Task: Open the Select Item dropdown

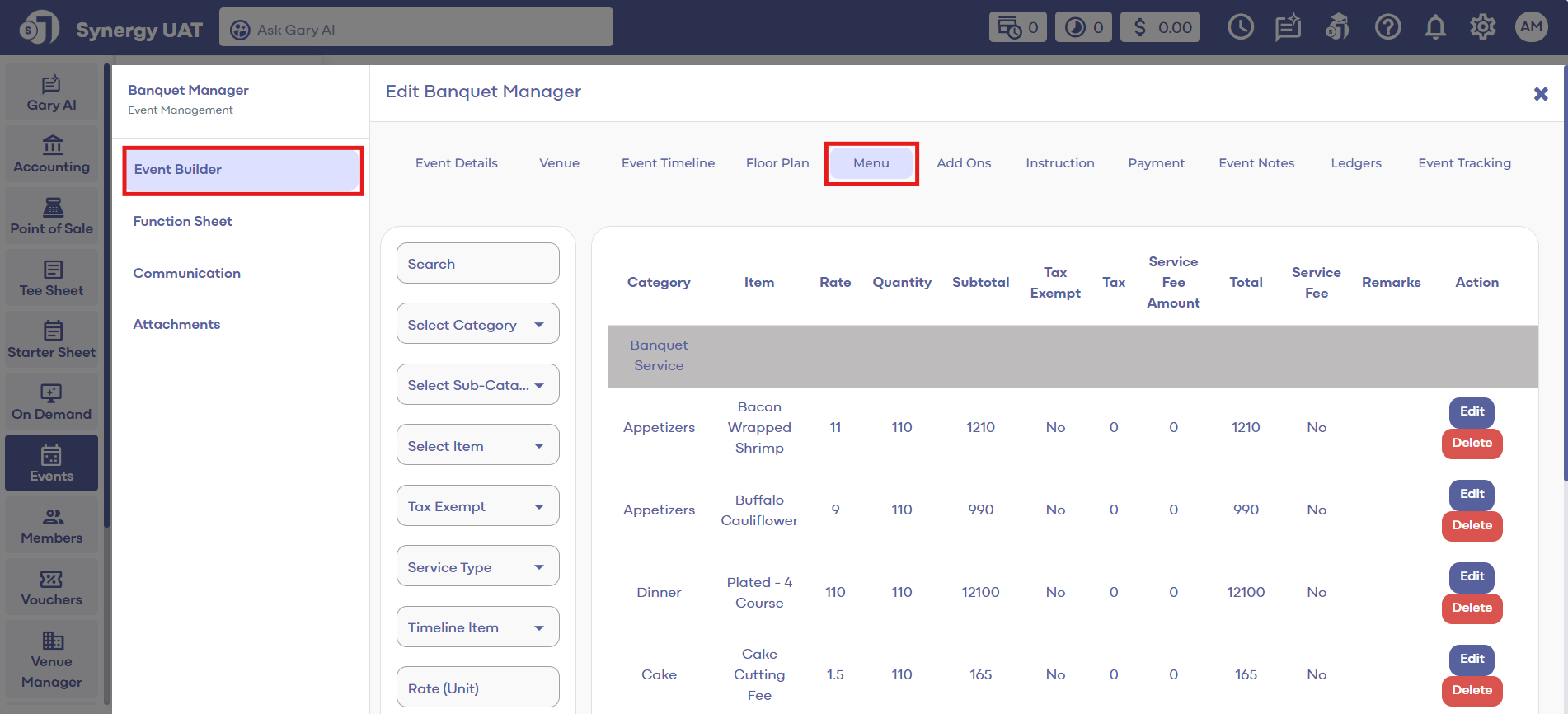Action: [x=477, y=445]
